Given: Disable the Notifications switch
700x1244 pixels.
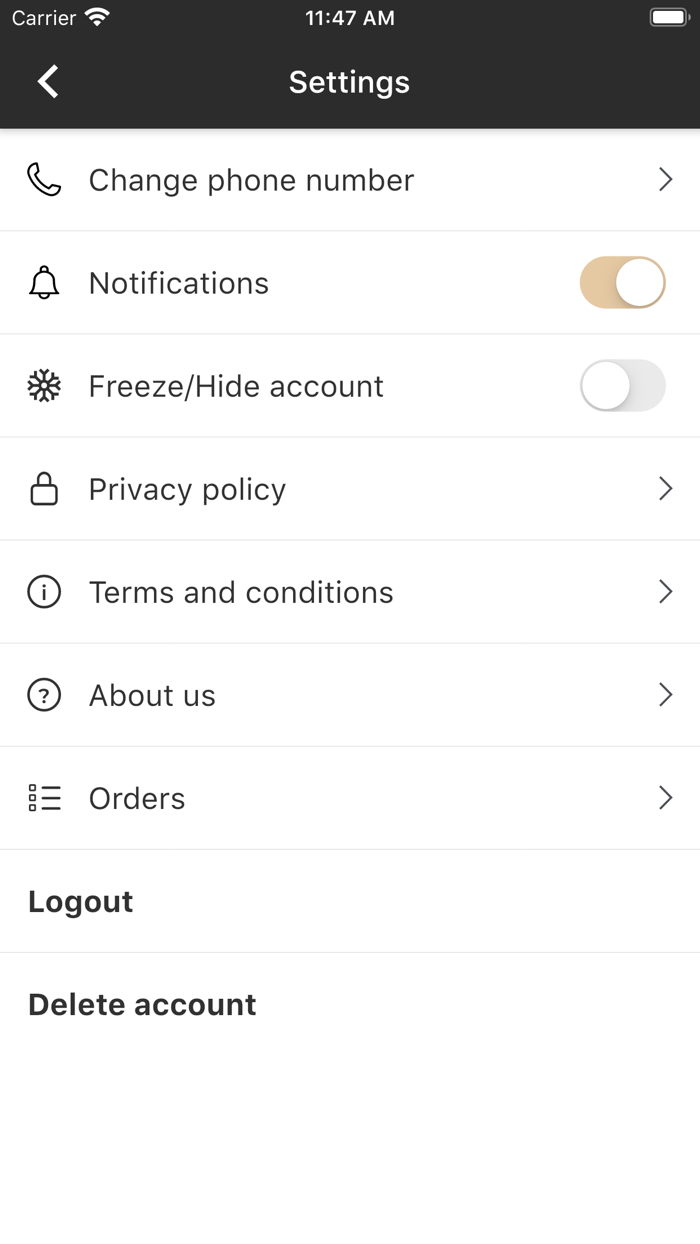Looking at the screenshot, I should (x=622, y=283).
